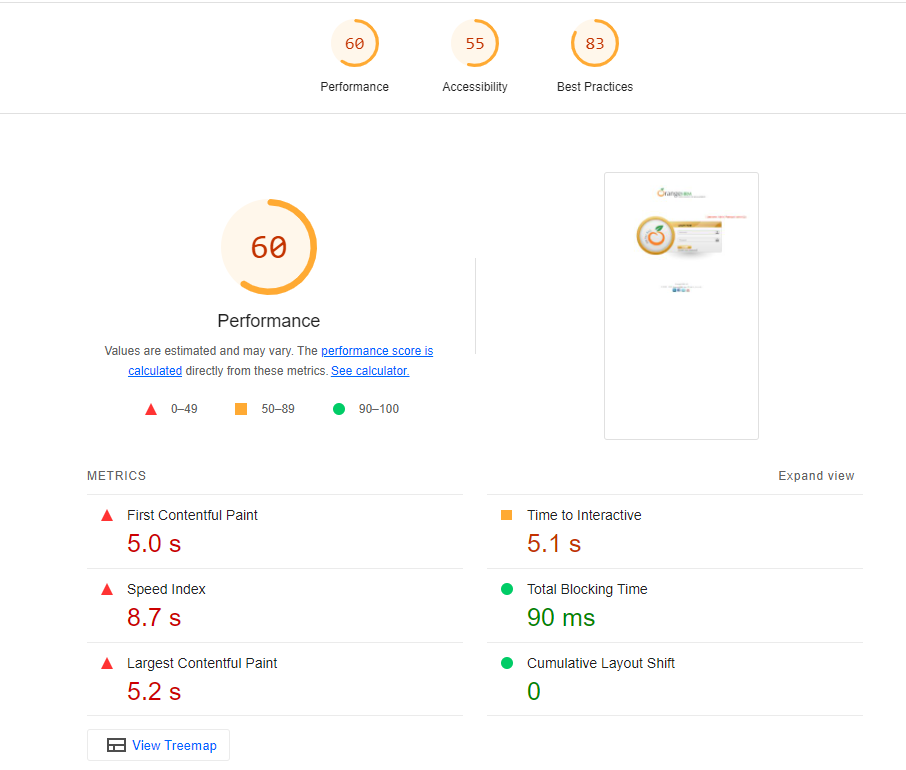Click the Accessibility score gauge at top
The height and width of the screenshot is (770, 906).
point(474,44)
